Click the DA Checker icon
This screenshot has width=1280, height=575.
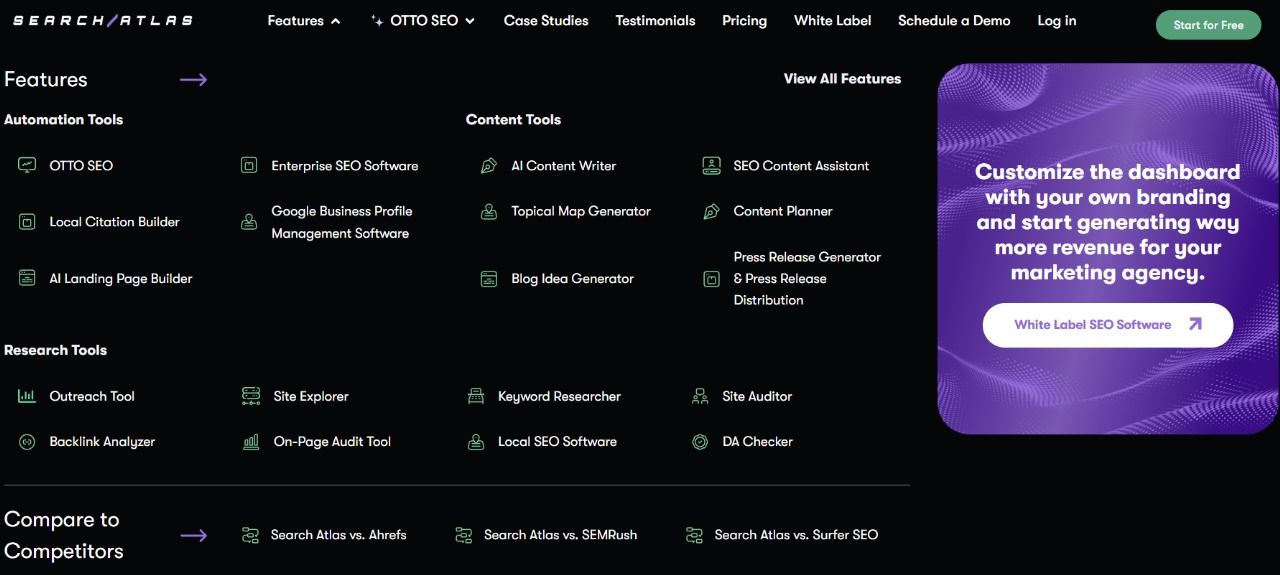(x=700, y=441)
